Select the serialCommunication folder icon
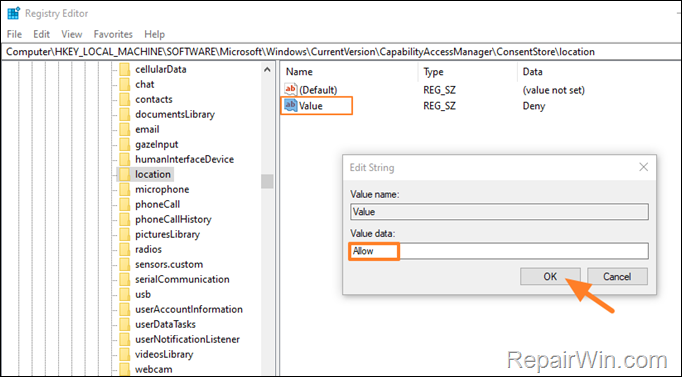682x377 pixels. click(125, 280)
